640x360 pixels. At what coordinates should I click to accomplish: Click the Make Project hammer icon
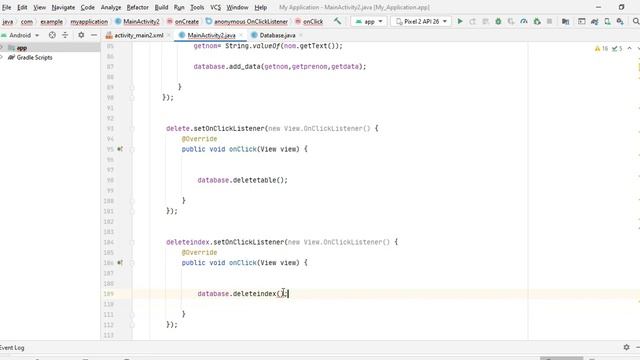(x=337, y=21)
